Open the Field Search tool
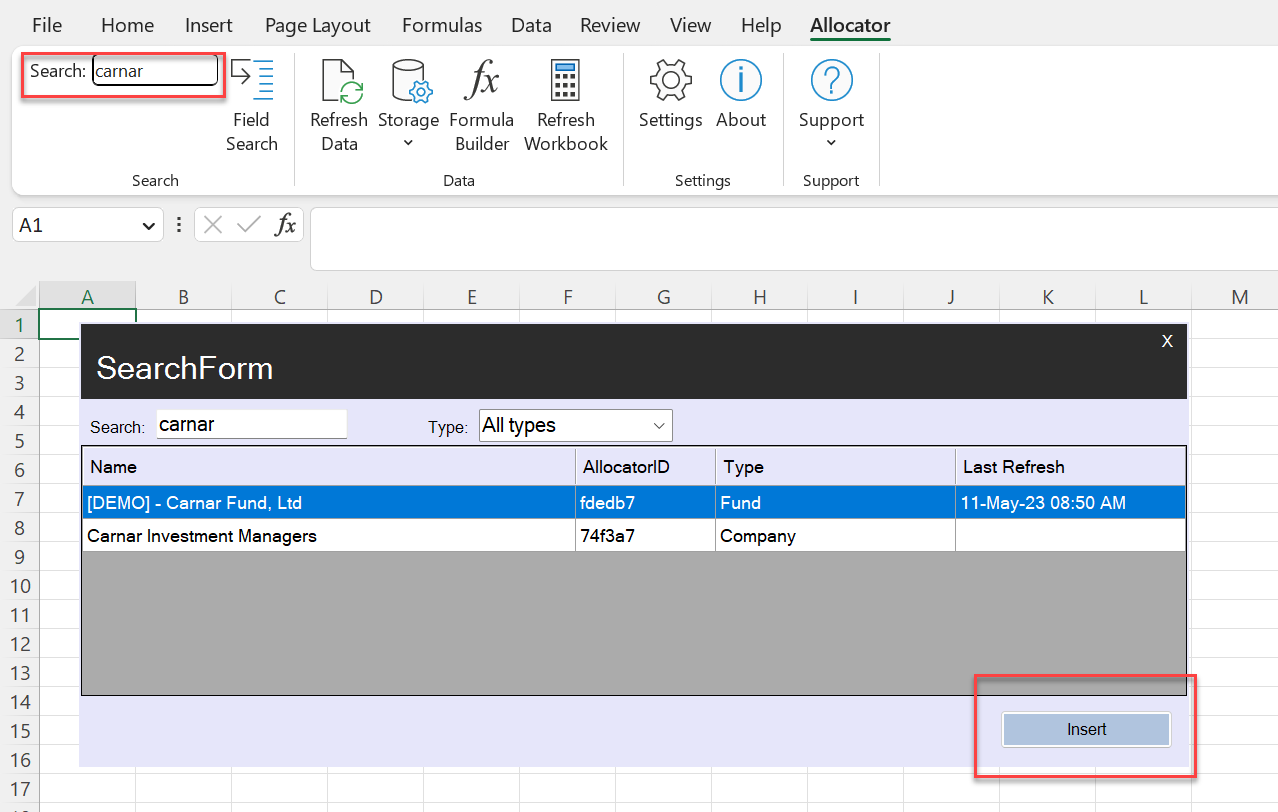The width and height of the screenshot is (1278, 812). [x=251, y=105]
